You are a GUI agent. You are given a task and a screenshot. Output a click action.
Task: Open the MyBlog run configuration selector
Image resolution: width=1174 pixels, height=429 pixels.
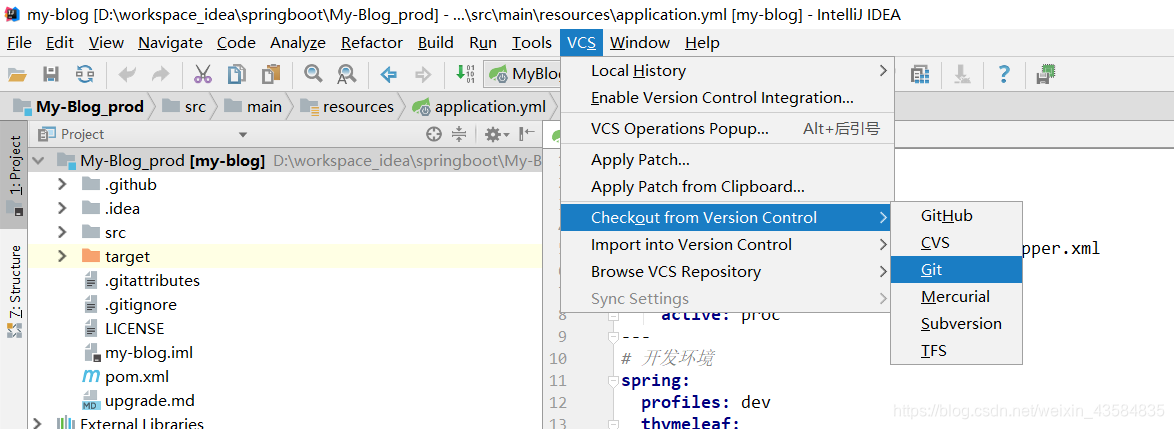tap(524, 73)
